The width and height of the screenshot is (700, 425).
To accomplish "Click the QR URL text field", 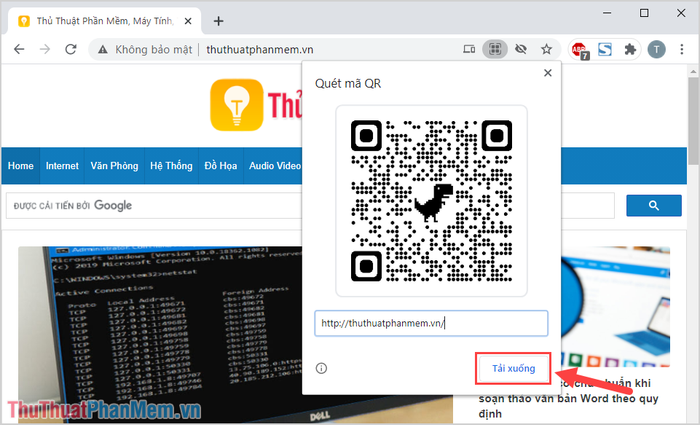I will point(431,323).
